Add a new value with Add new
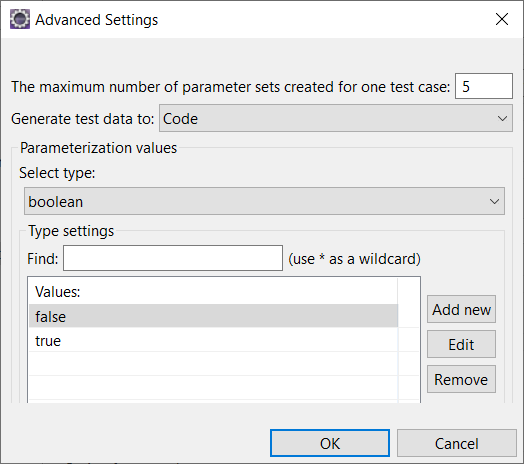 pyautogui.click(x=461, y=309)
